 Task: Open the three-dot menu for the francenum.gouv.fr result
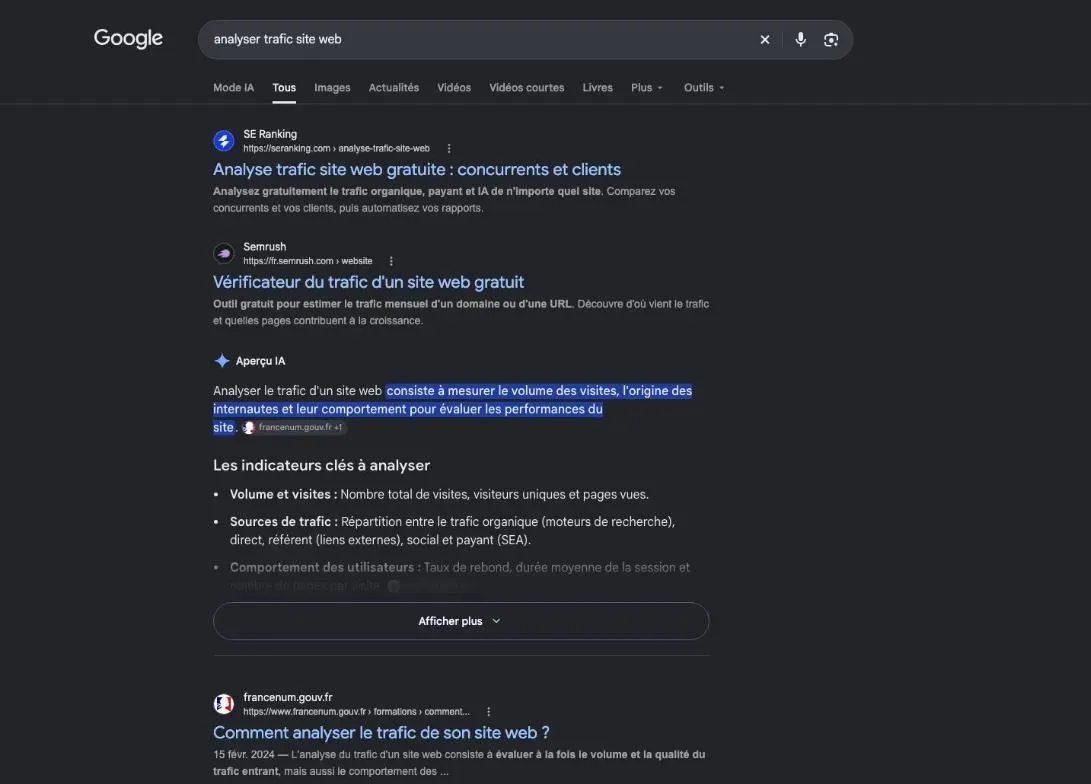point(488,712)
